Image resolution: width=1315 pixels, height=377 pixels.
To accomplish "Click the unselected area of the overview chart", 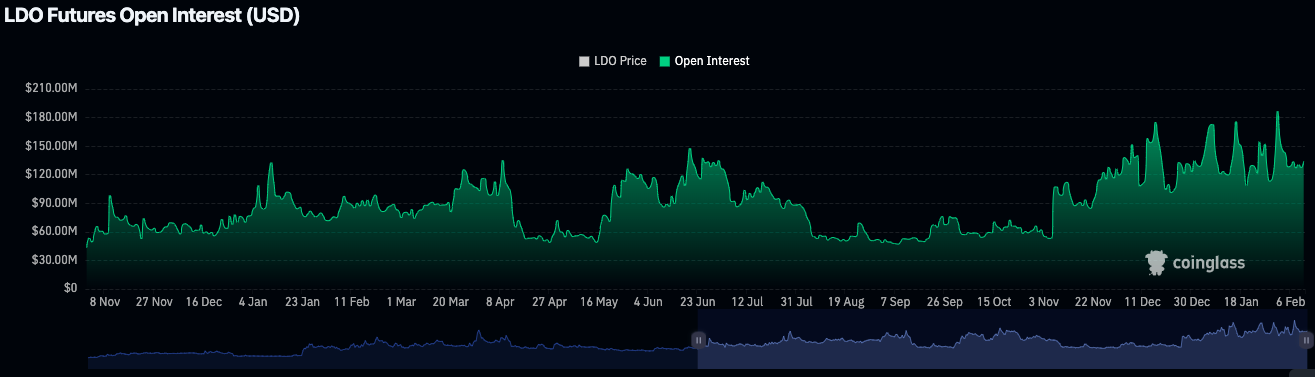I will [x=392, y=340].
